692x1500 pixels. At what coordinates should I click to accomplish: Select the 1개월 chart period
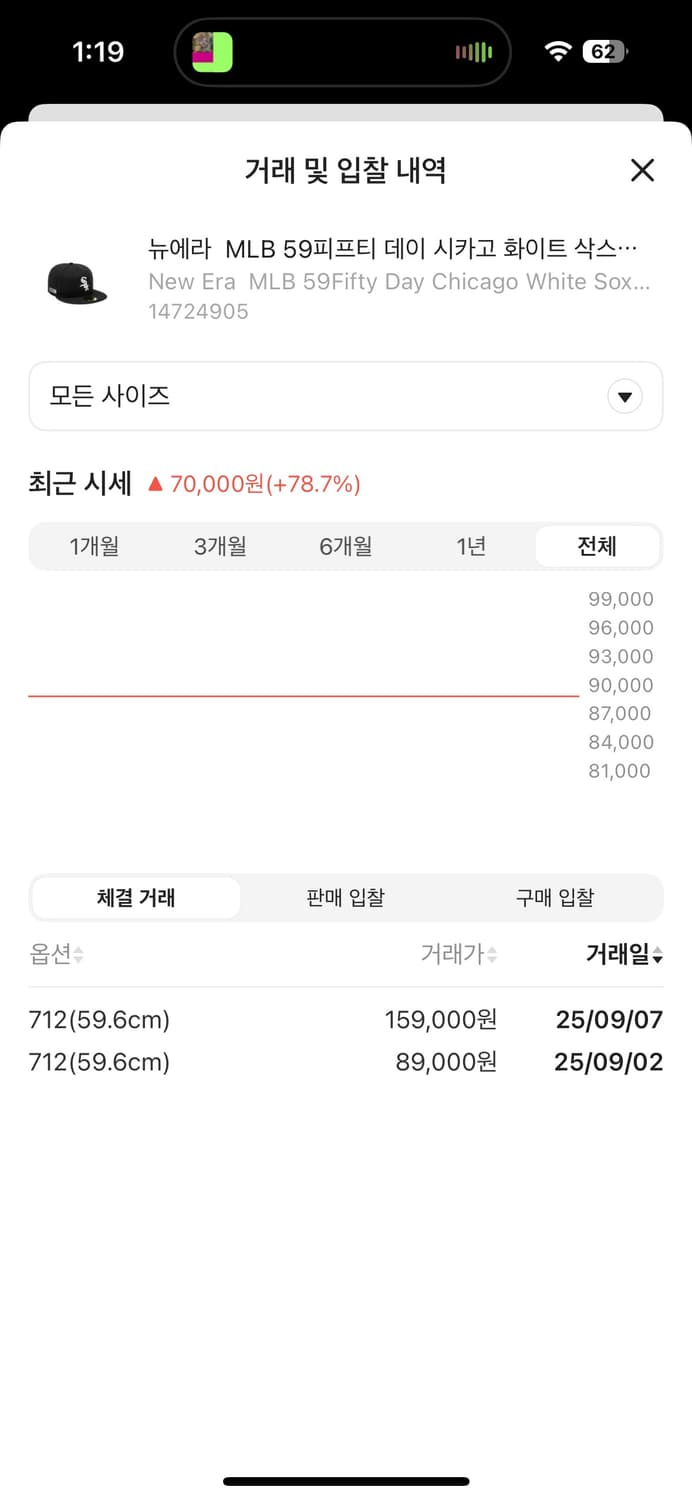(x=93, y=546)
